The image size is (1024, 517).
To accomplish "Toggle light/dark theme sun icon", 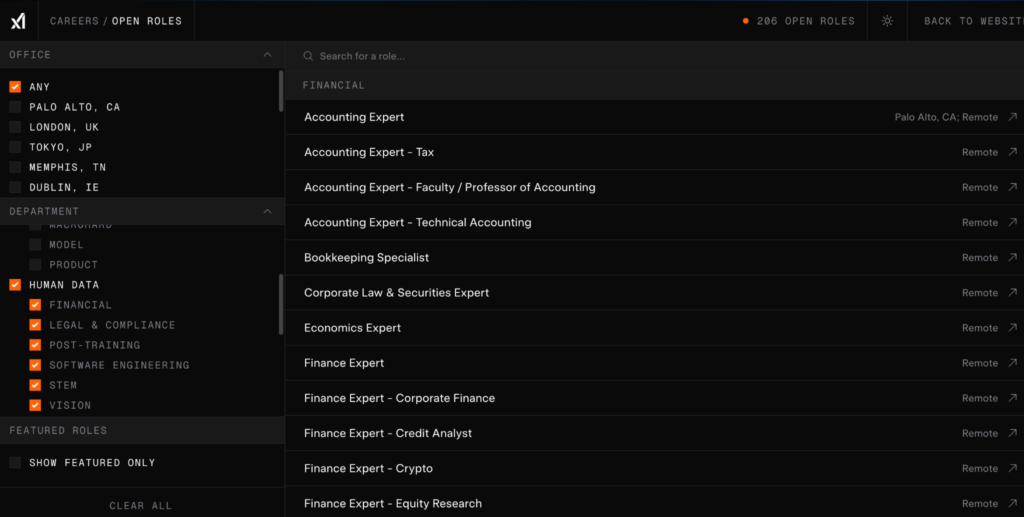I will [x=887, y=21].
